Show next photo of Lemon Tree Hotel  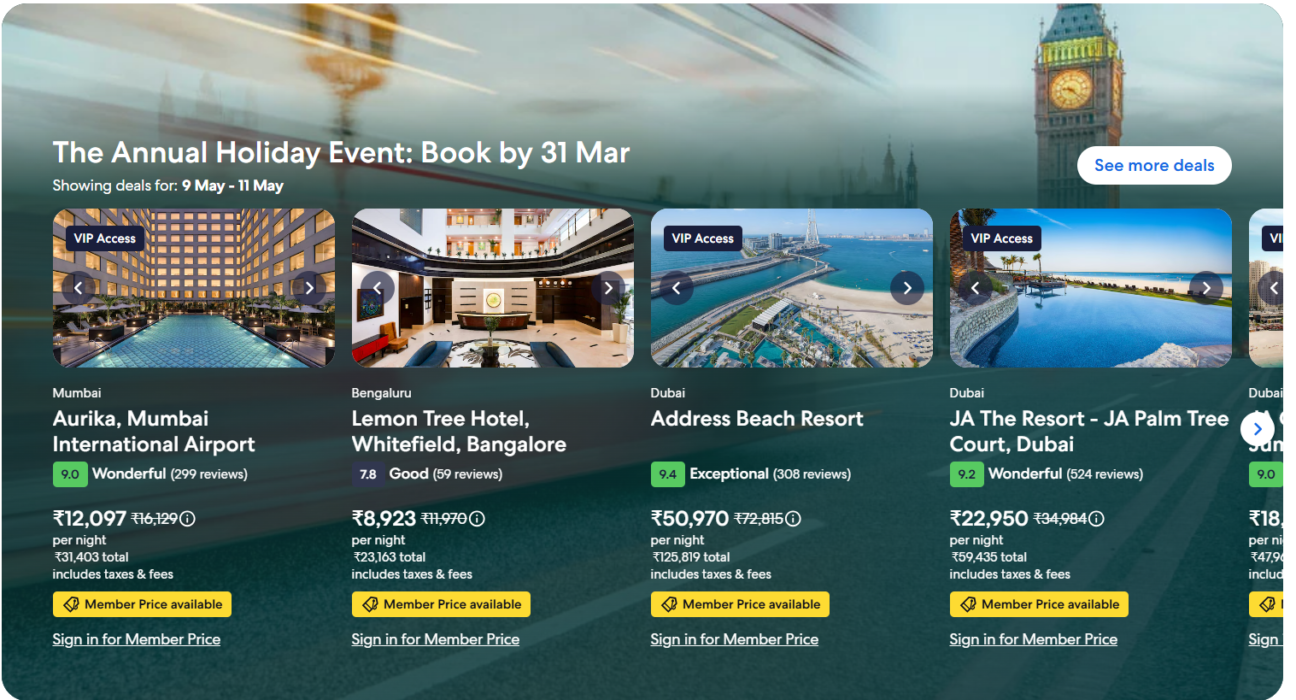(608, 288)
